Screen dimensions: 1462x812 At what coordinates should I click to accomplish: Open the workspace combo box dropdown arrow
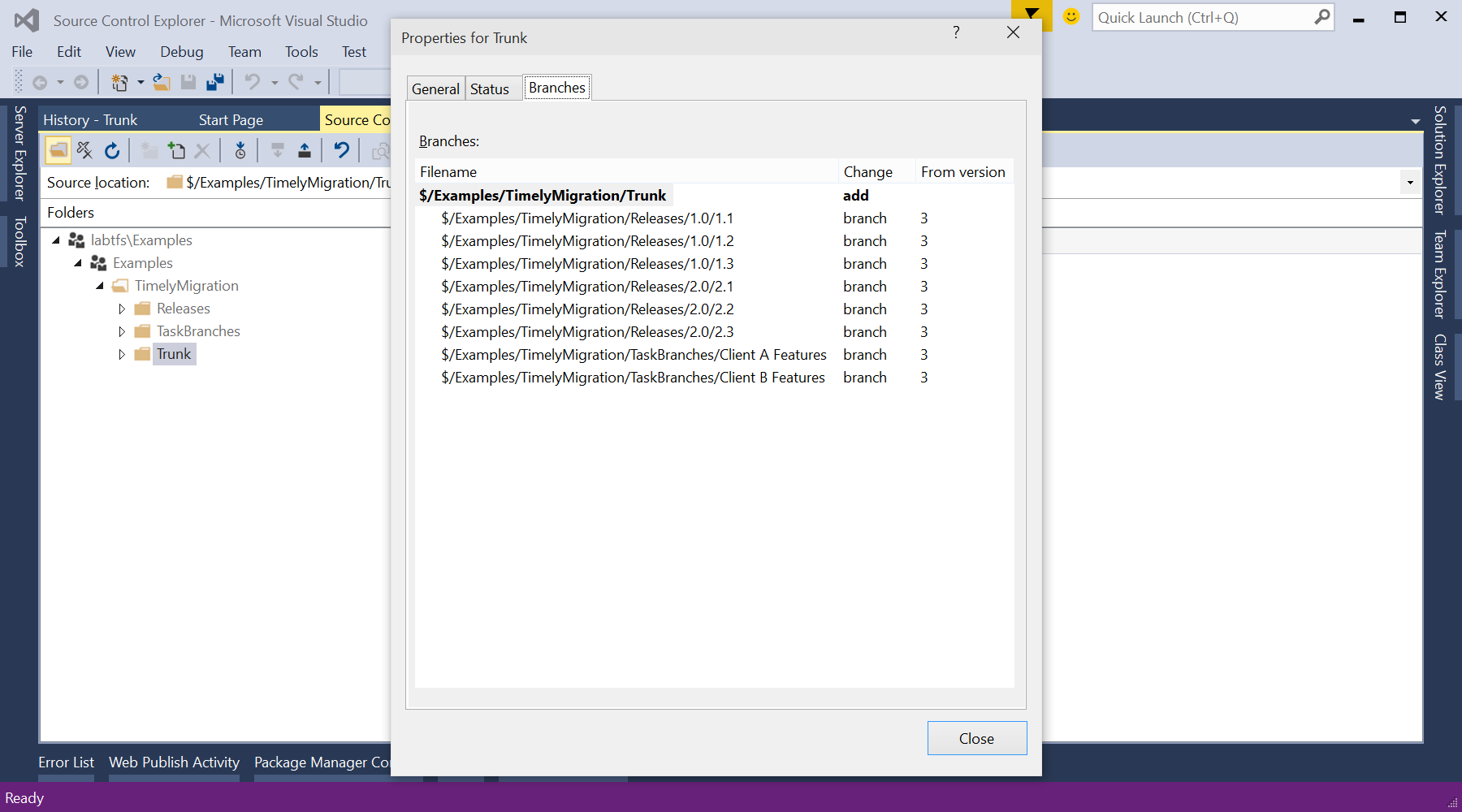[x=1410, y=183]
